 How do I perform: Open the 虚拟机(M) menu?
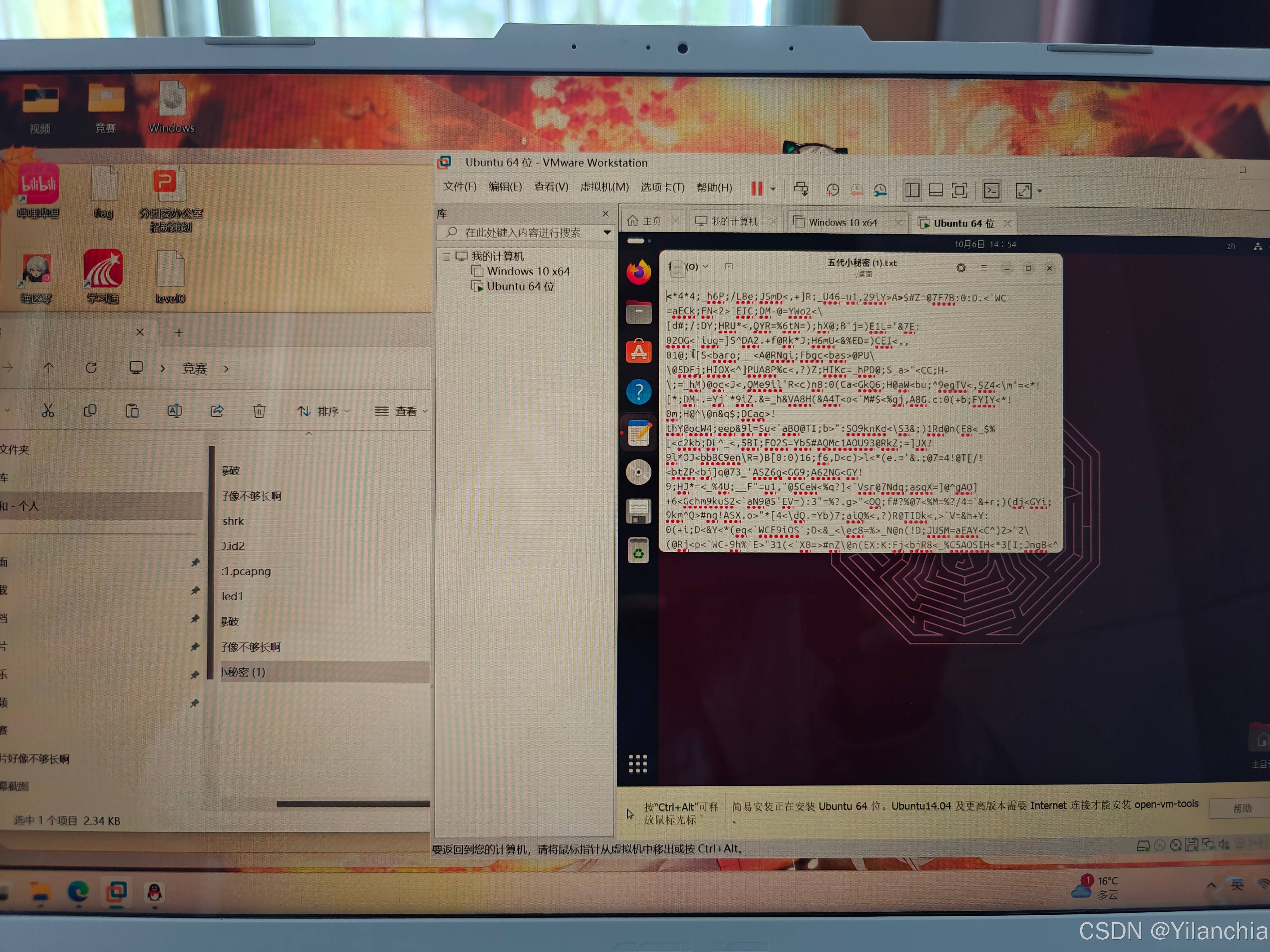click(604, 187)
